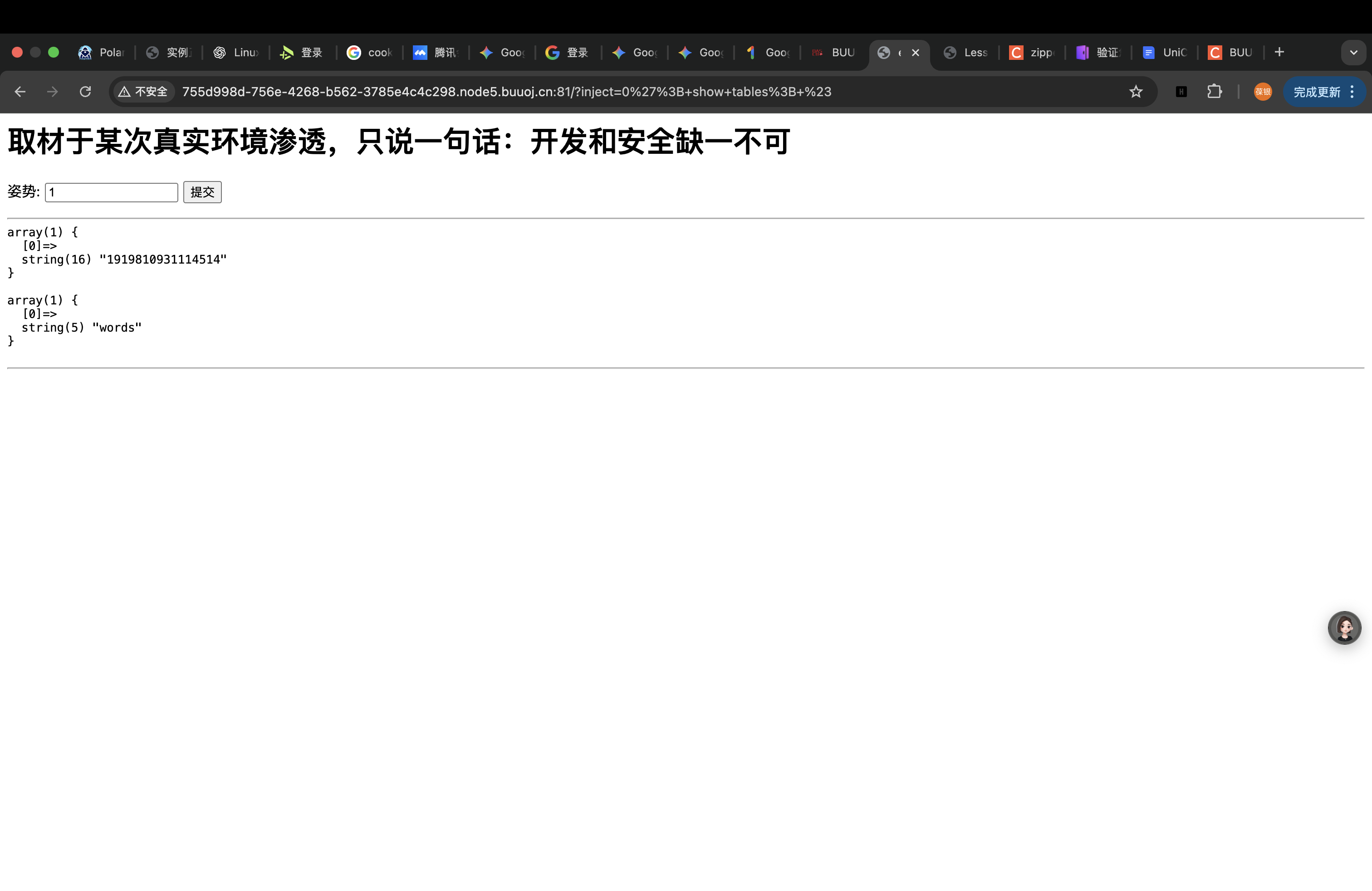The width and height of the screenshot is (1372, 891).
Task: Open the Chrome three-dot menu
Action: coord(1352,92)
